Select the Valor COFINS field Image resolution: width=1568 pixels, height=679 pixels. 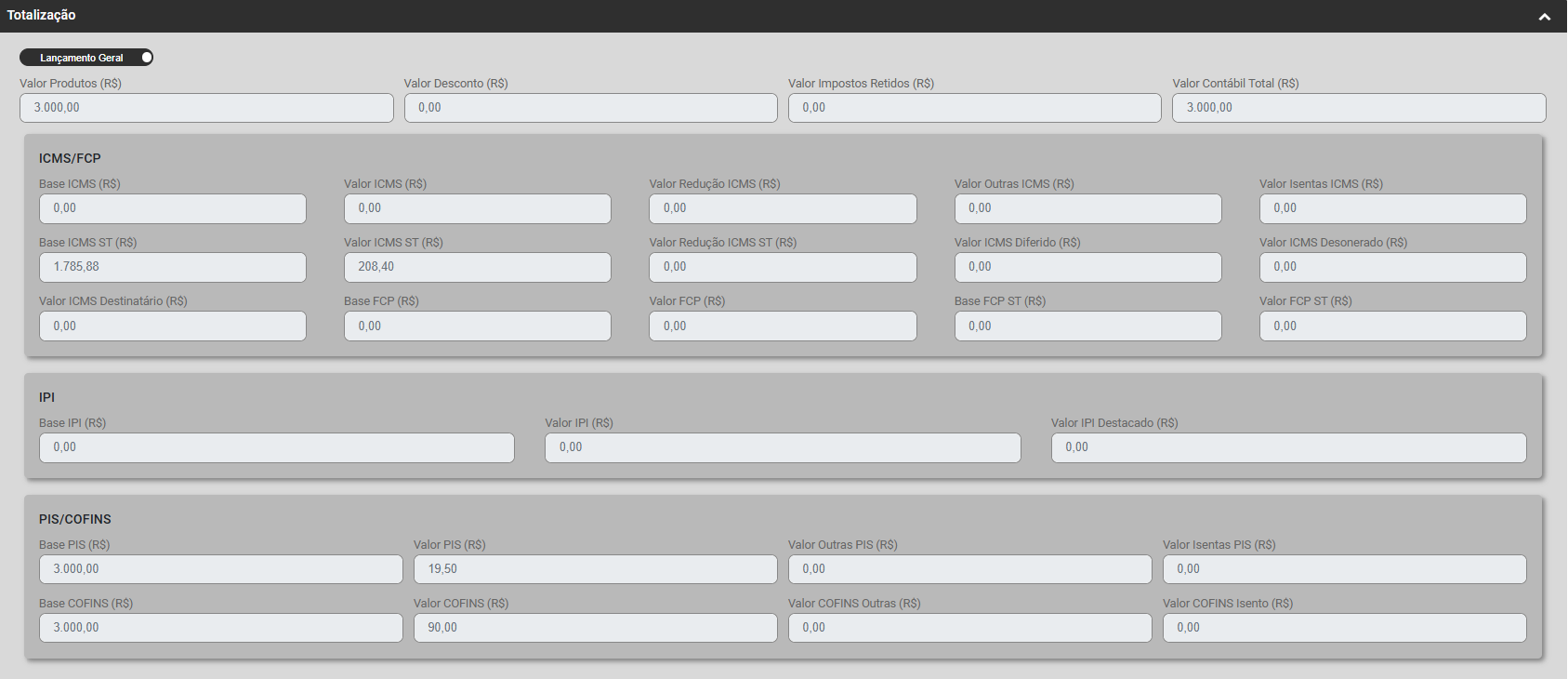click(x=595, y=628)
